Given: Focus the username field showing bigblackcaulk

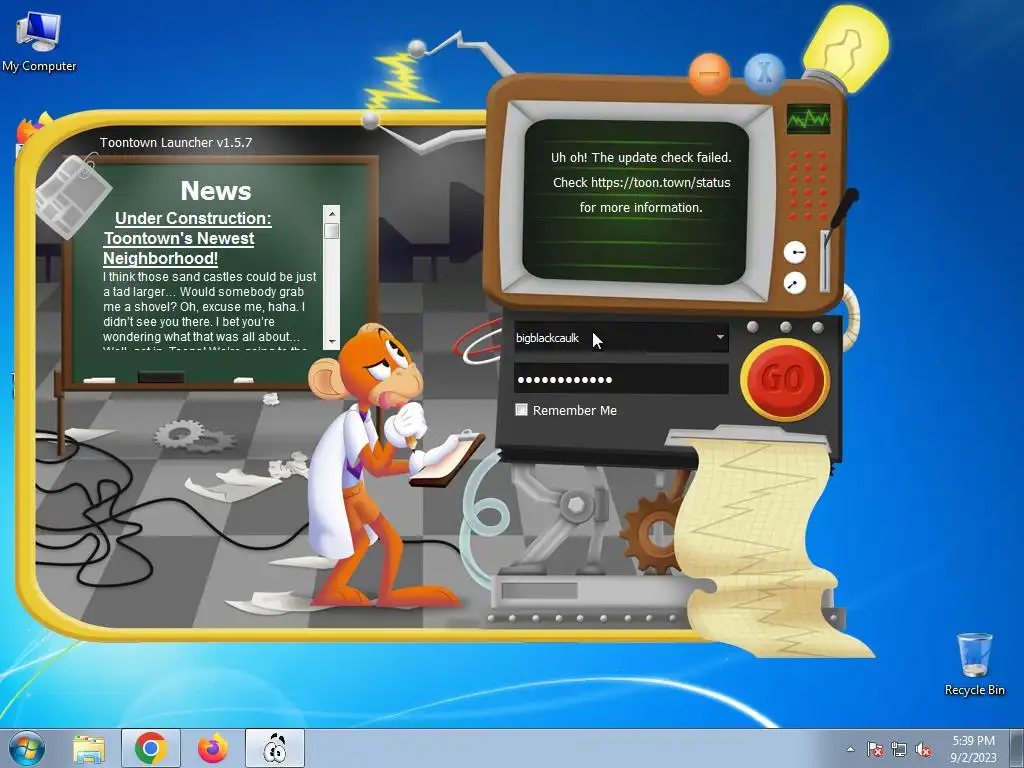Looking at the screenshot, I should pos(621,338).
